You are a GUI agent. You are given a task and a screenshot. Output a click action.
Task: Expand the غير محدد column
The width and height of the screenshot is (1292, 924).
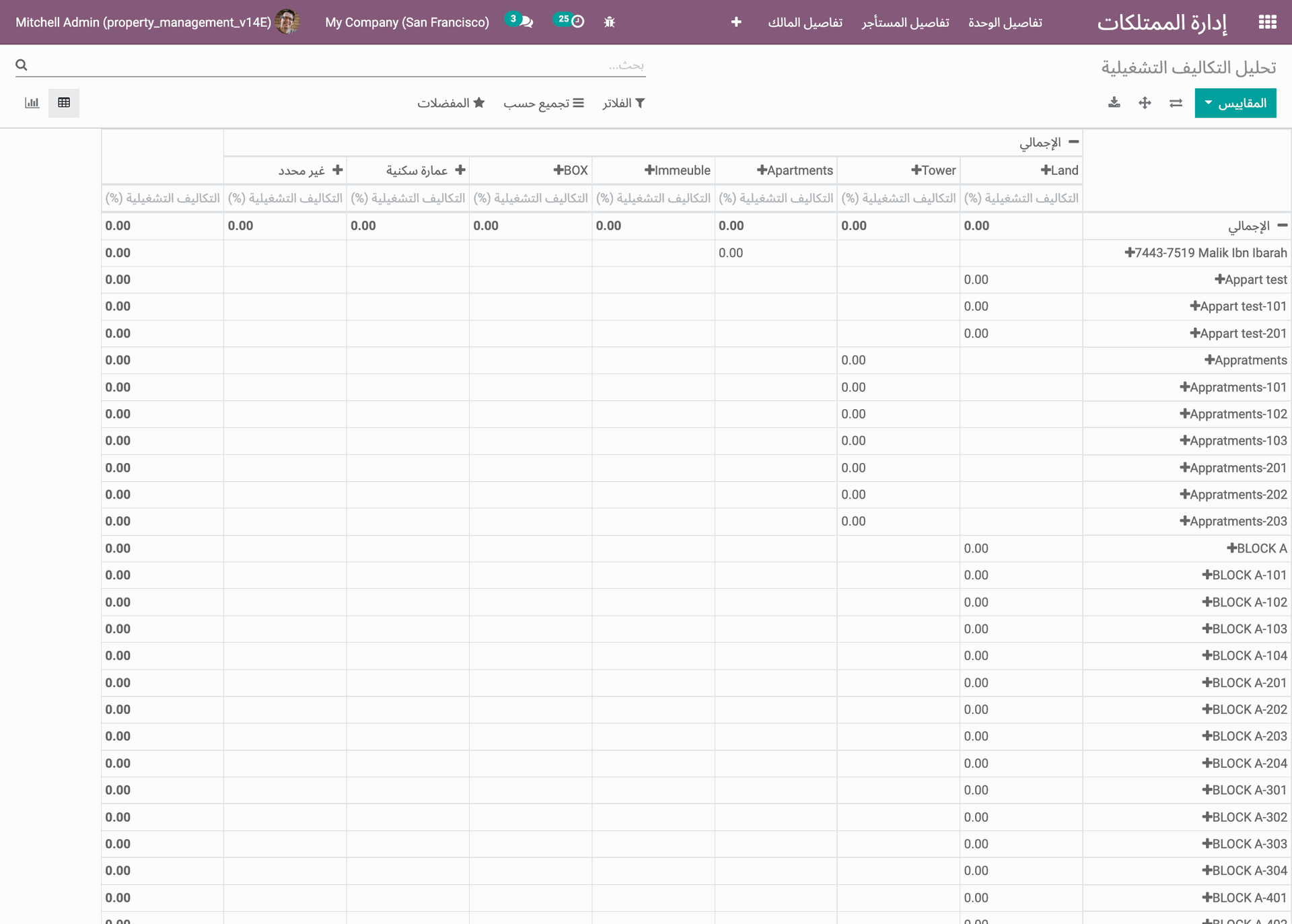point(311,170)
